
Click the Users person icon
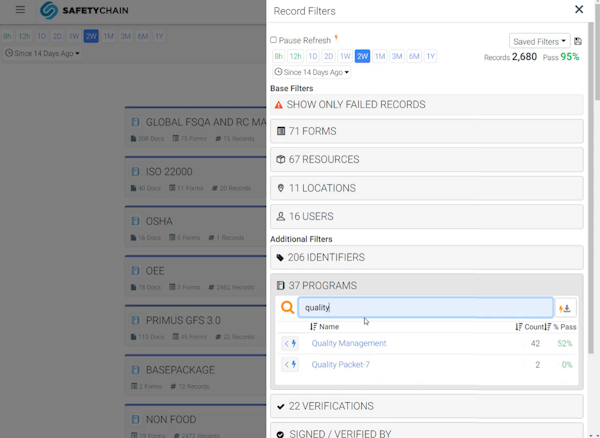point(280,217)
